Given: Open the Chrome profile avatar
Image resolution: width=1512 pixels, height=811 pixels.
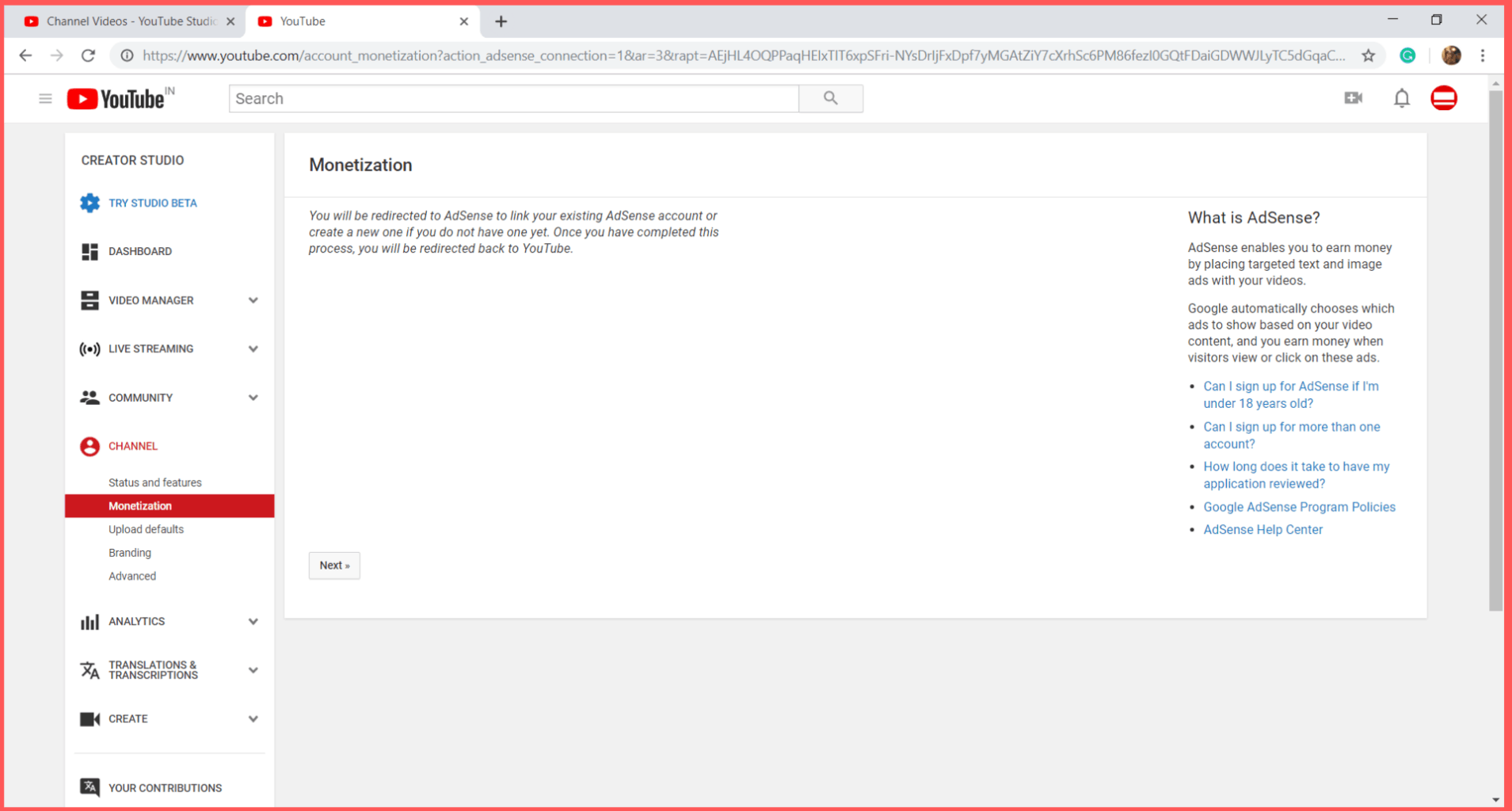Looking at the screenshot, I should click(x=1451, y=55).
